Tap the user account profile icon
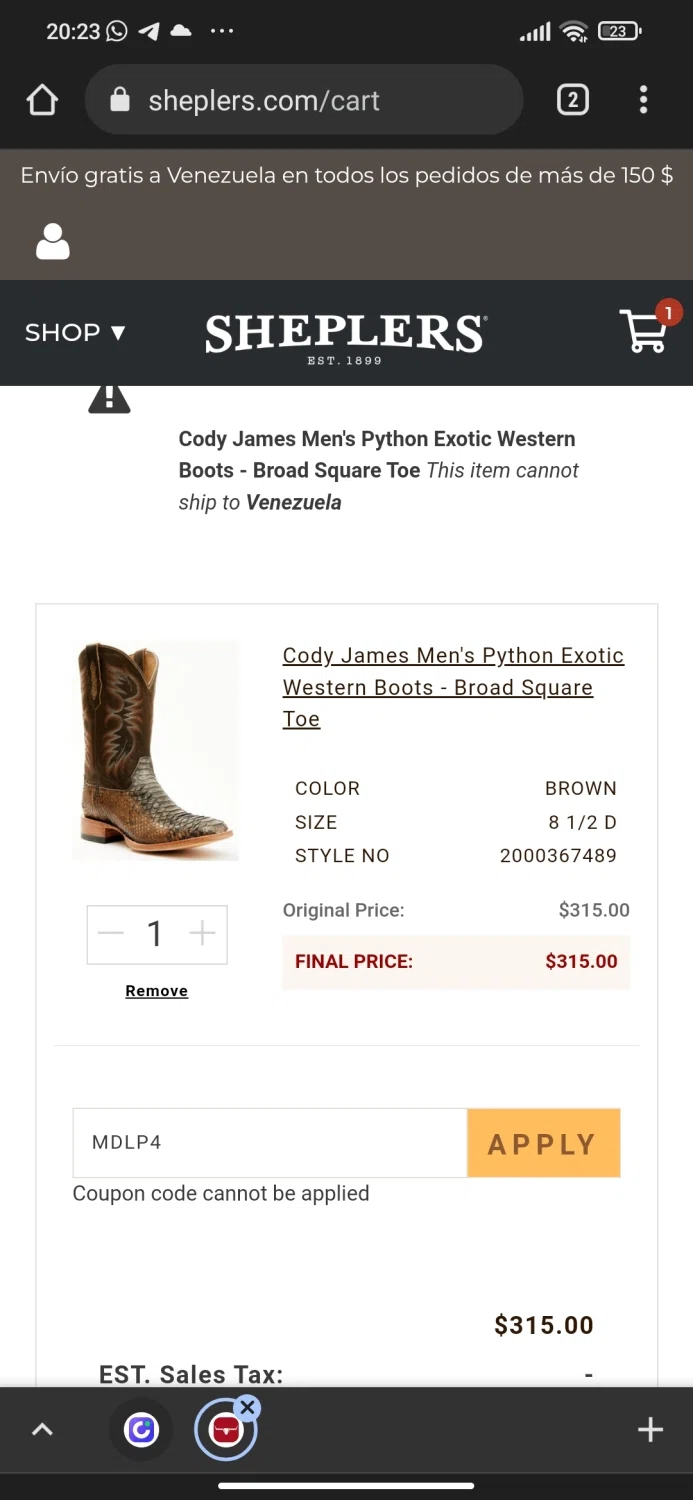693x1500 pixels. (53, 242)
